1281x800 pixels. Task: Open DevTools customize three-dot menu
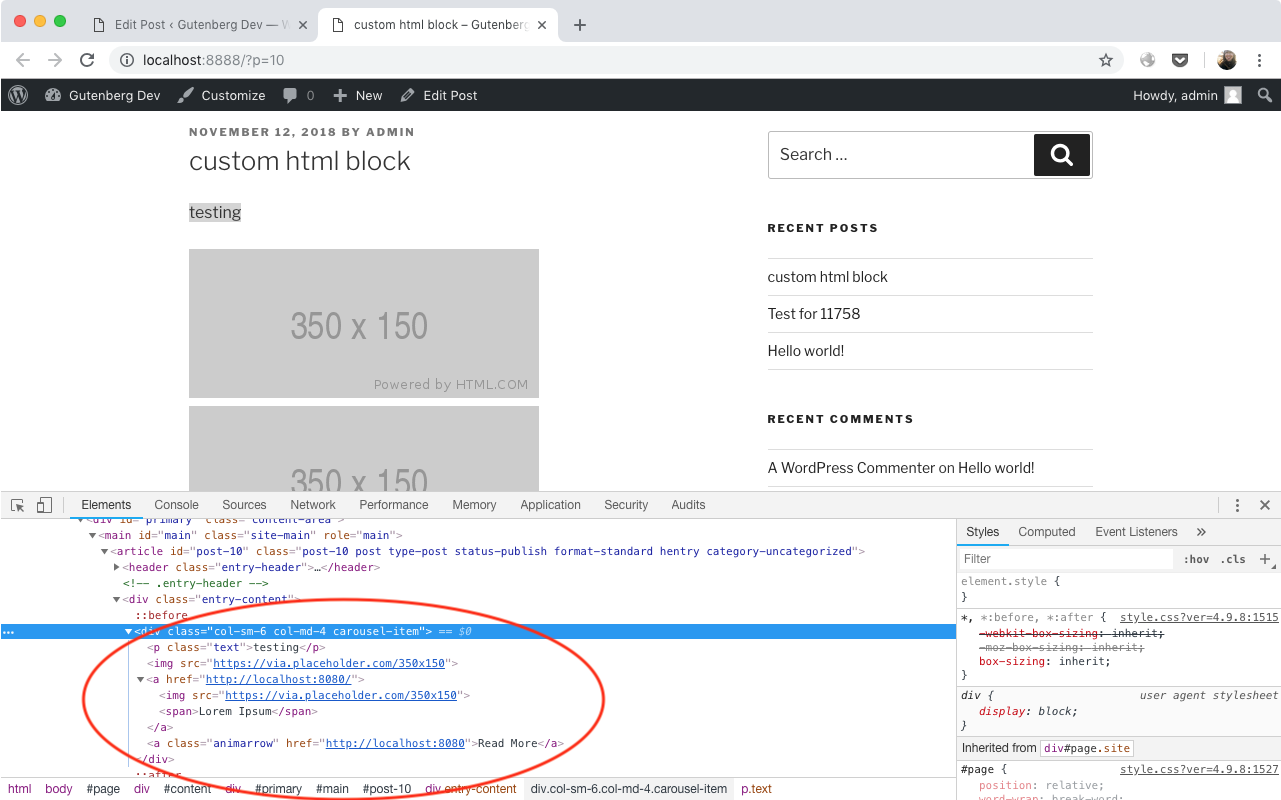tap(1237, 505)
